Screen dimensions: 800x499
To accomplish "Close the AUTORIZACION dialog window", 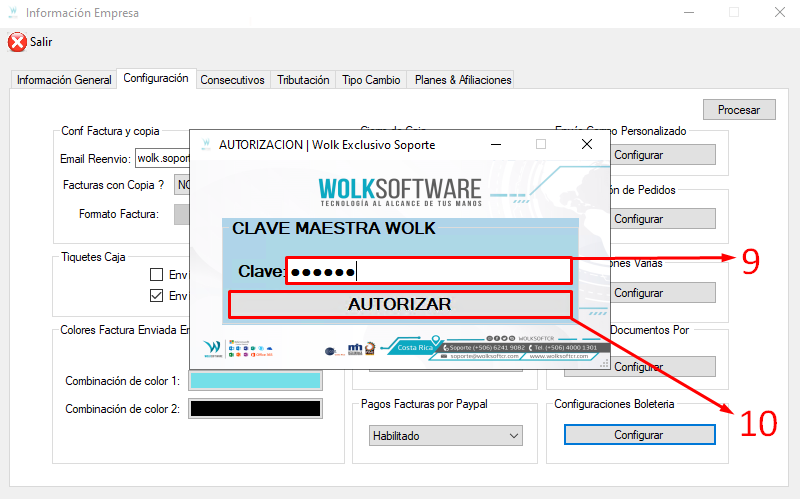I will pyautogui.click(x=587, y=144).
